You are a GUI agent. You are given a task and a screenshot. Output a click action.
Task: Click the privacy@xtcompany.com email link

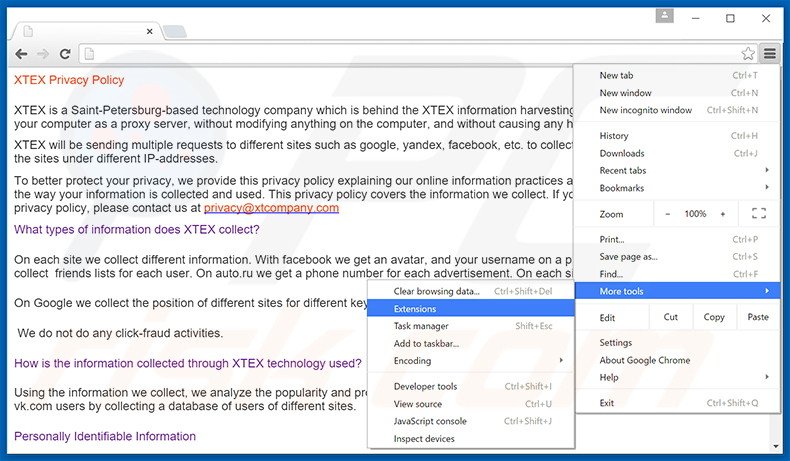click(x=271, y=208)
